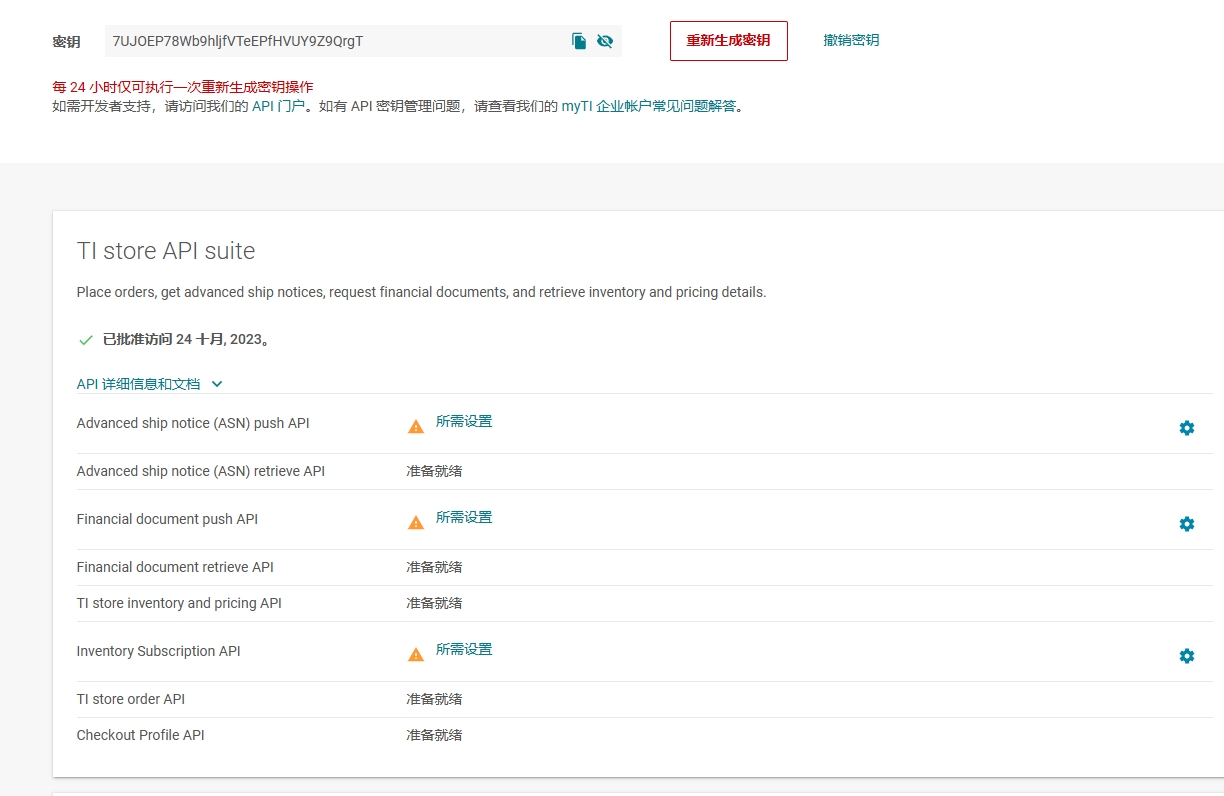Select the 密钥 label

pyautogui.click(x=66, y=42)
